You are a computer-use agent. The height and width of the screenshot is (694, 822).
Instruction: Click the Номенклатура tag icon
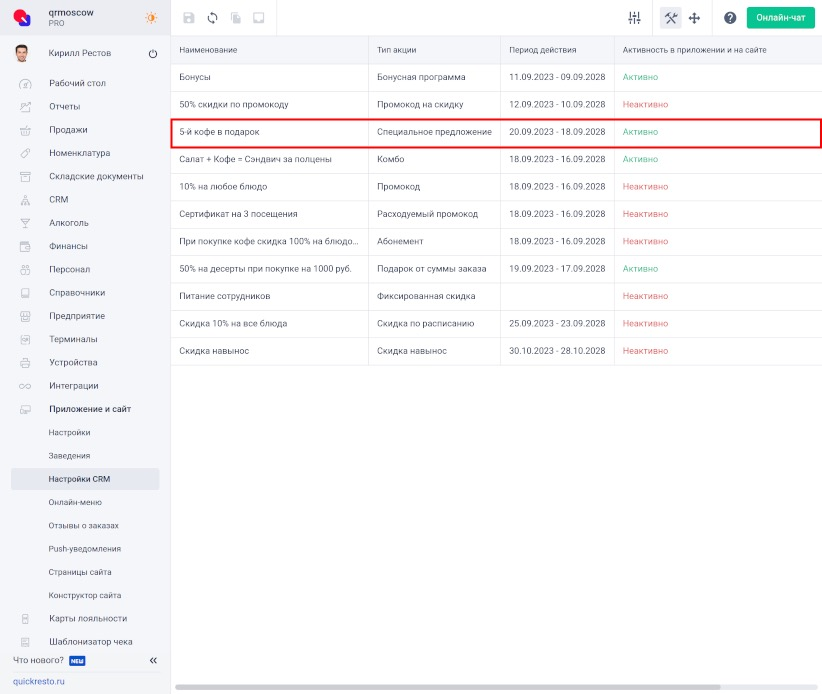click(25, 153)
